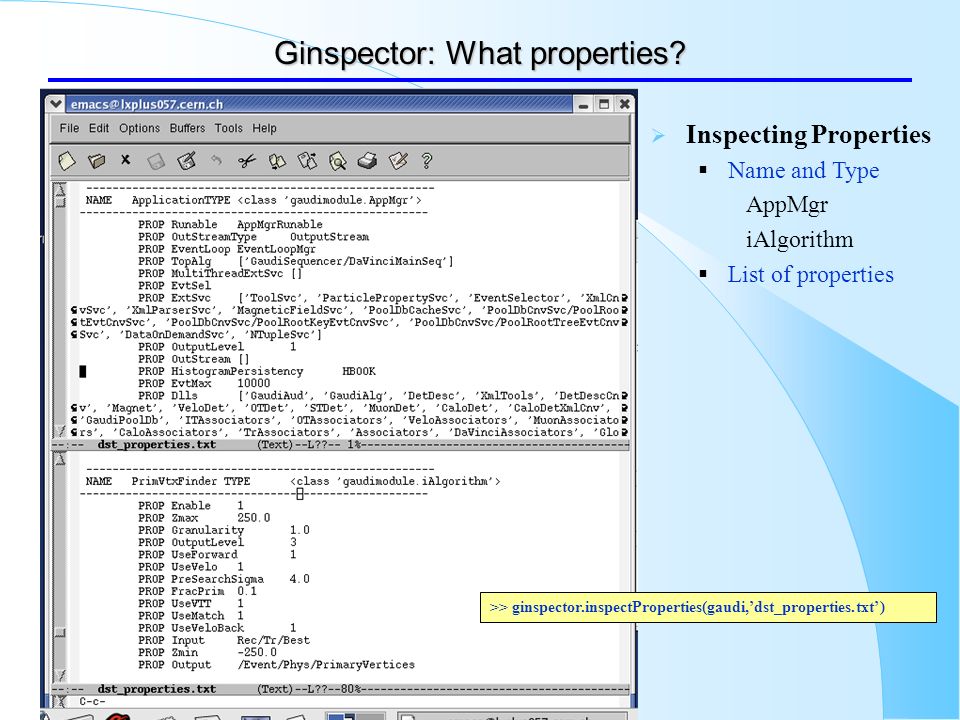Click the Print icon in toolbar
This screenshot has height=720, width=960.
point(367,161)
